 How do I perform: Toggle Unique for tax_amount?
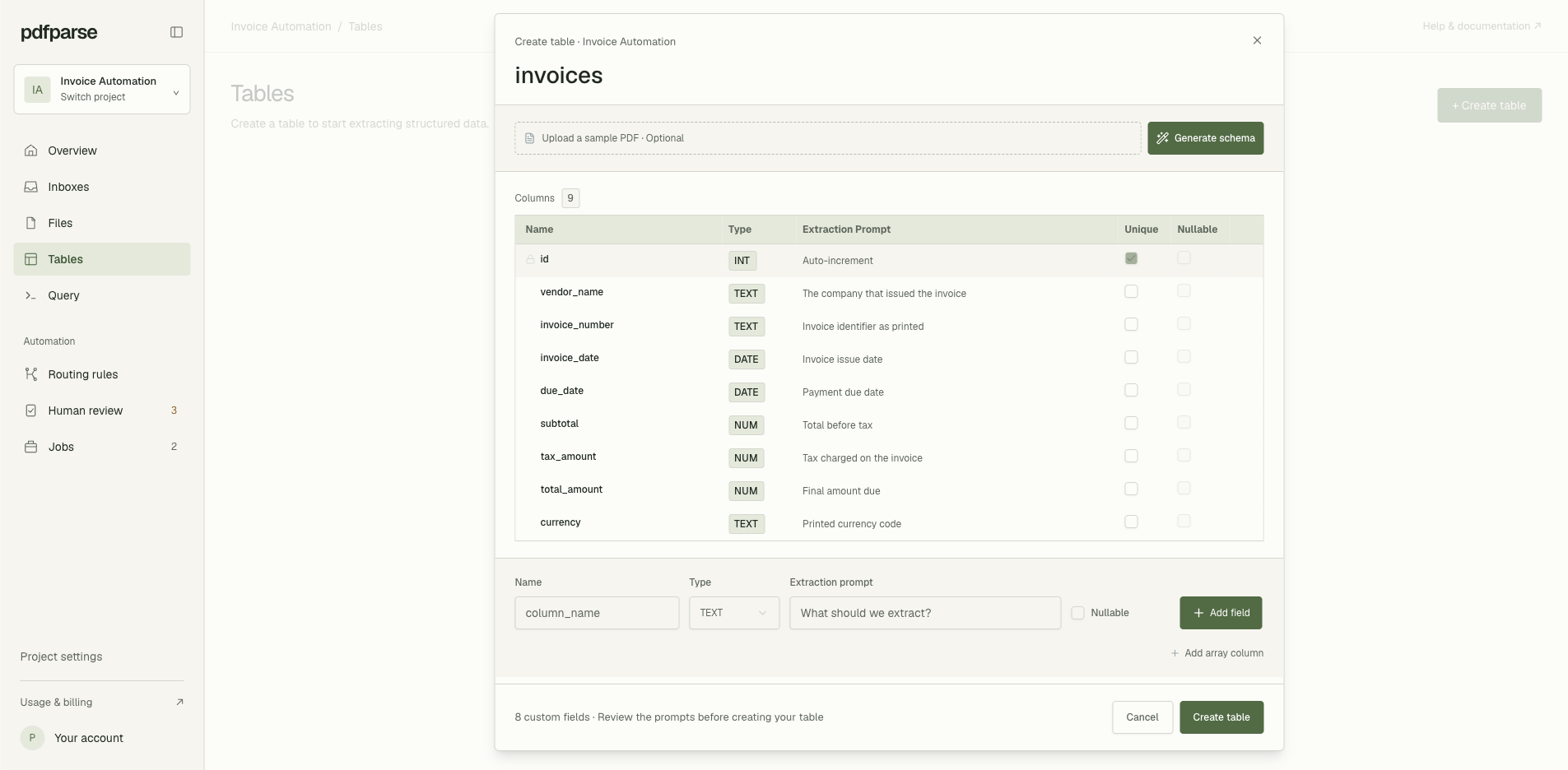click(x=1131, y=456)
